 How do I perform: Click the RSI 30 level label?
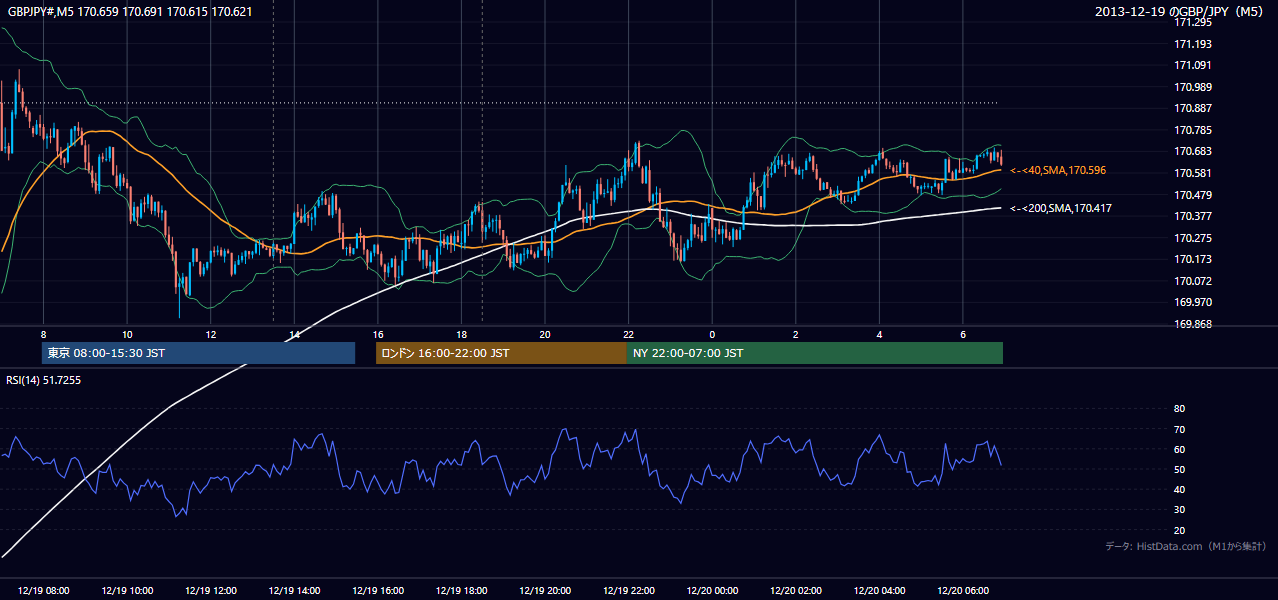[x=1179, y=510]
